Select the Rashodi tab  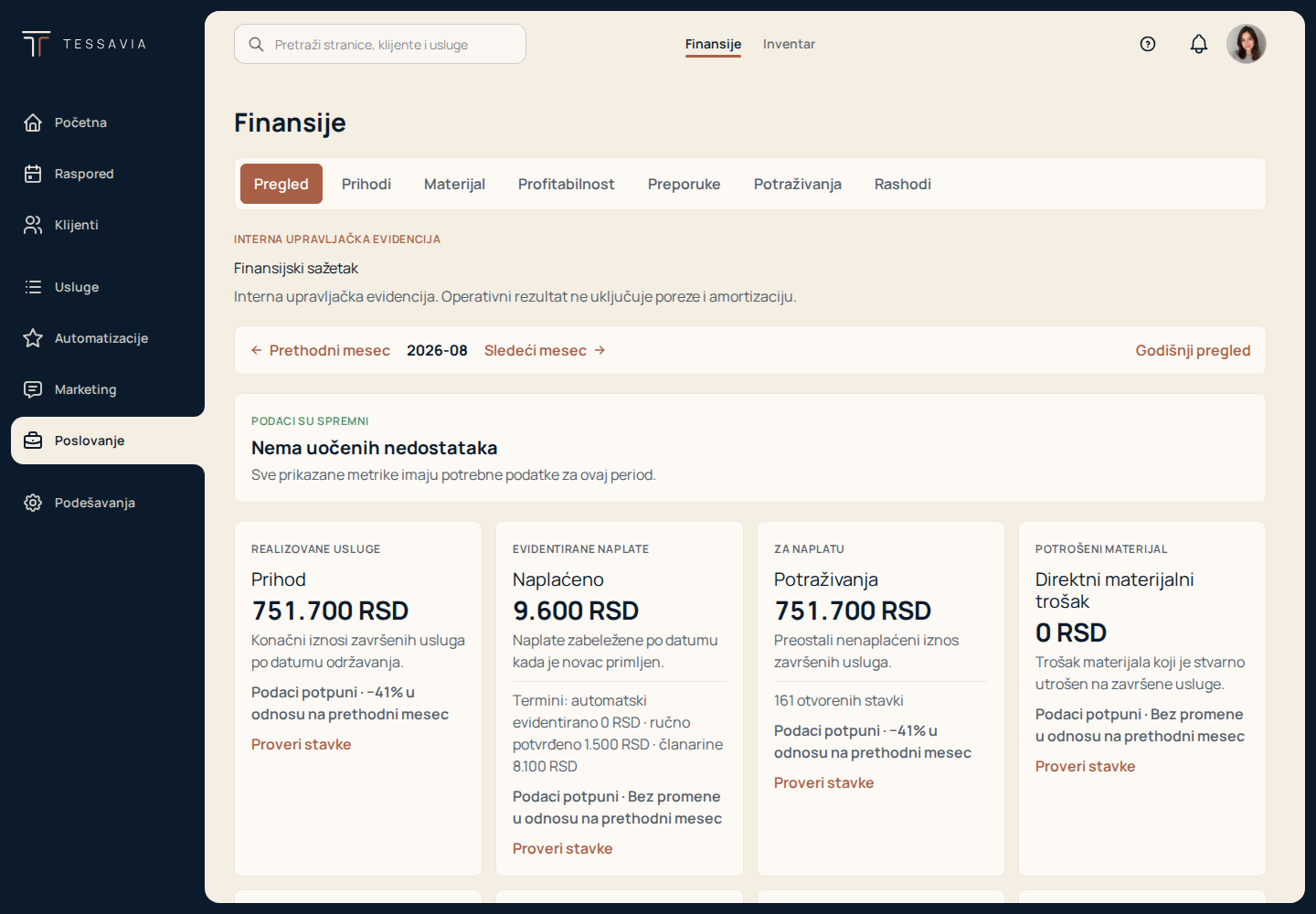click(903, 184)
